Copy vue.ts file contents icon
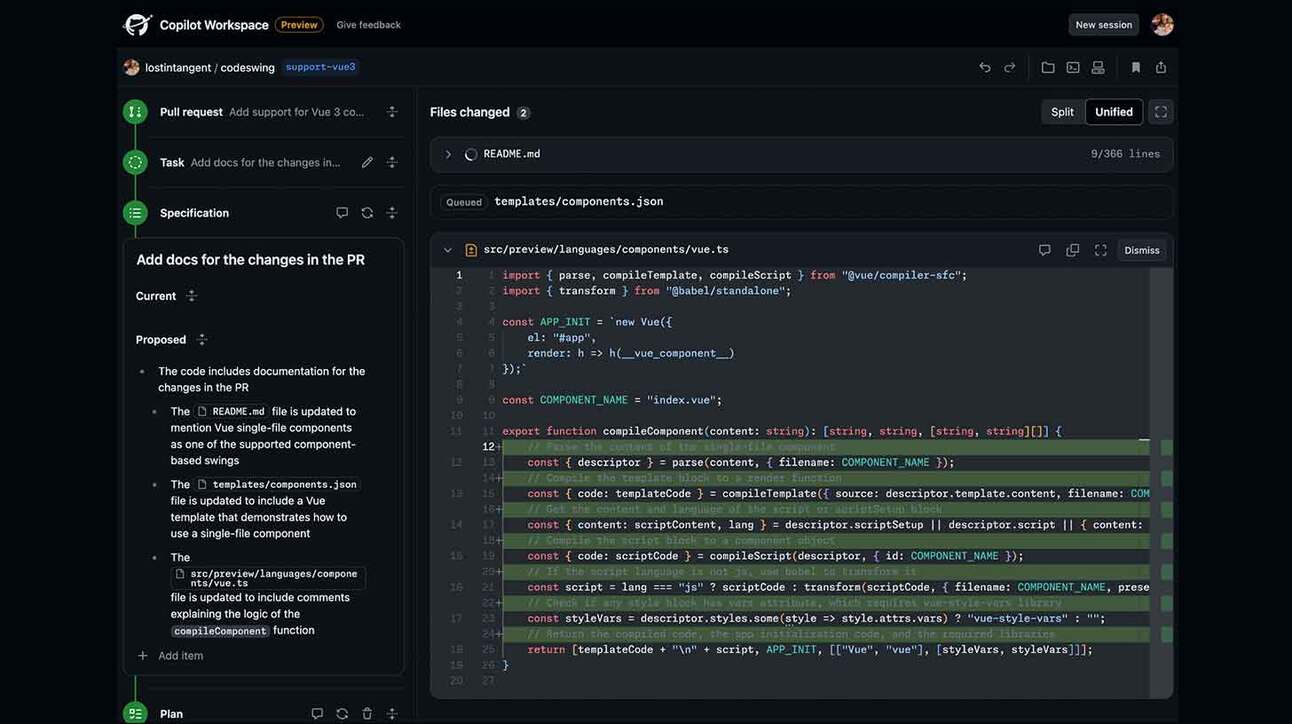This screenshot has height=724, width=1292. click(1072, 250)
